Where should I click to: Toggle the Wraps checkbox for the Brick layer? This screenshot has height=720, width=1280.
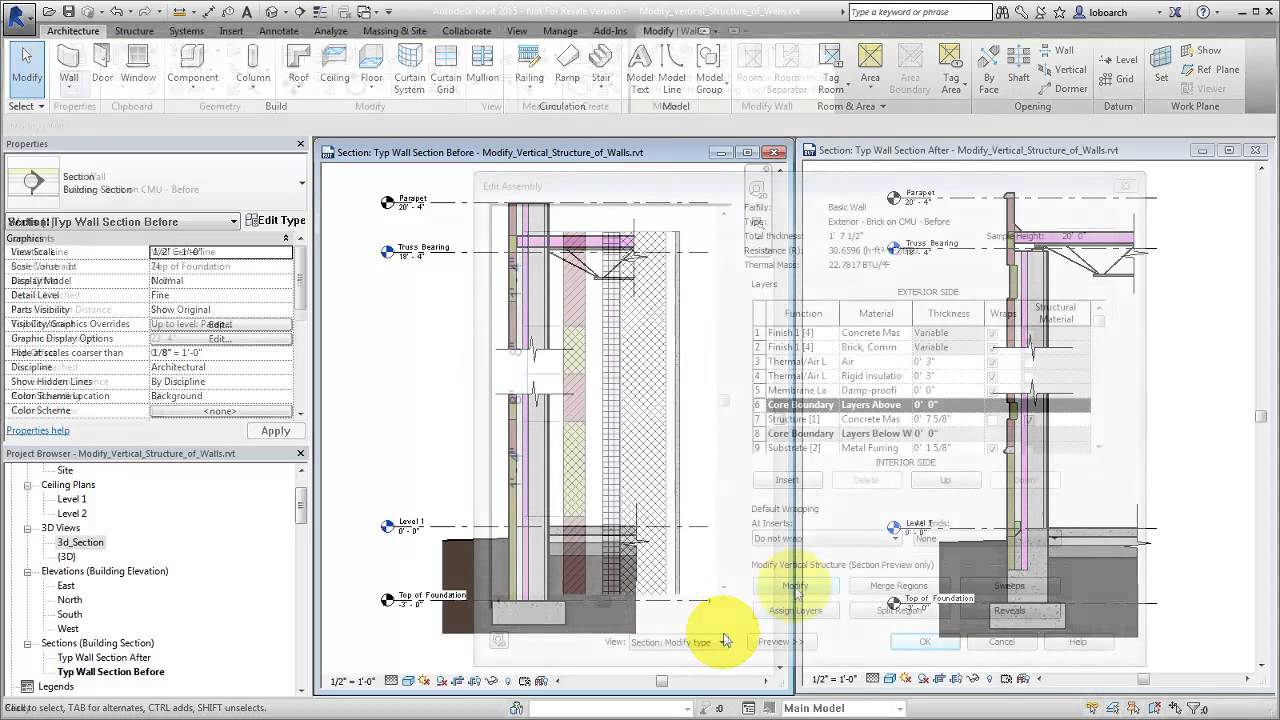(993, 347)
